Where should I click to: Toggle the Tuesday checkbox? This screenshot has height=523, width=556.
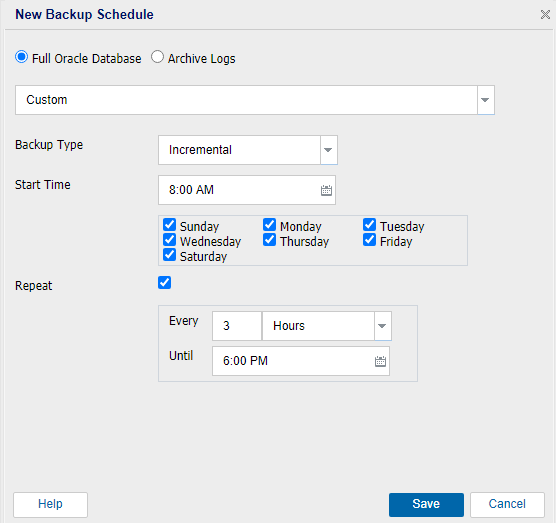point(369,225)
